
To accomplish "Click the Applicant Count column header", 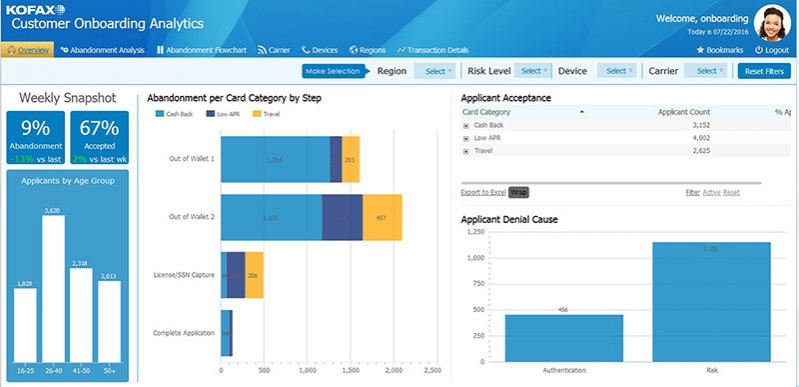I will [683, 112].
